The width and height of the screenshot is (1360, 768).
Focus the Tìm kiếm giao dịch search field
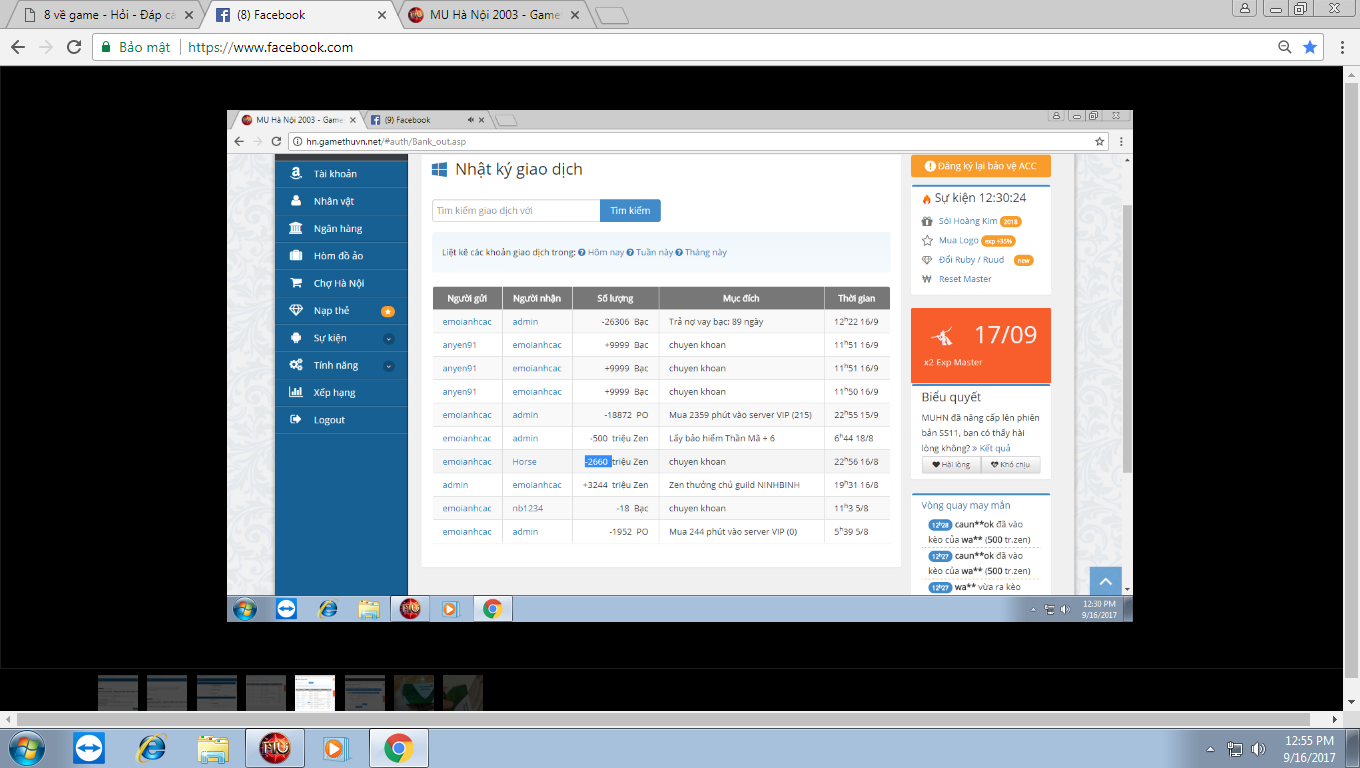[516, 211]
